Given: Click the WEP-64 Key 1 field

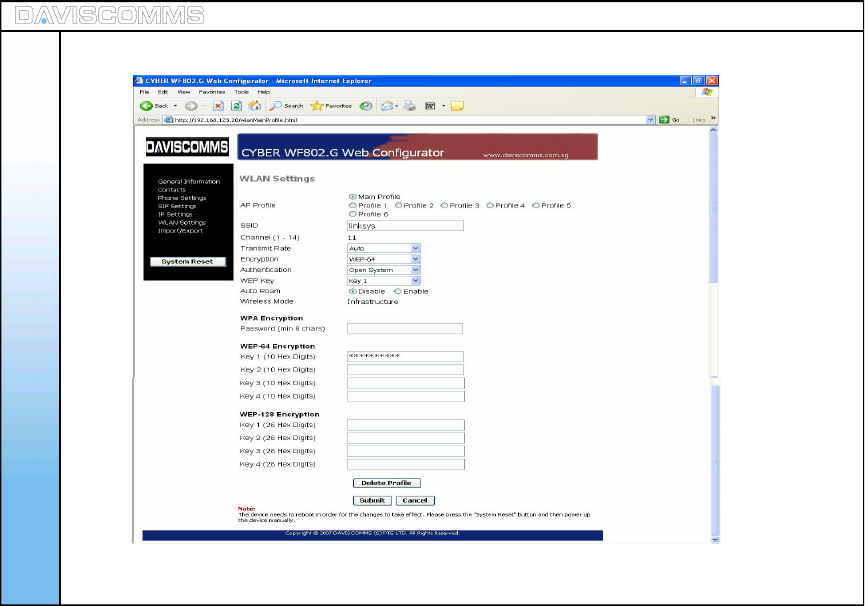Looking at the screenshot, I should (x=405, y=357).
